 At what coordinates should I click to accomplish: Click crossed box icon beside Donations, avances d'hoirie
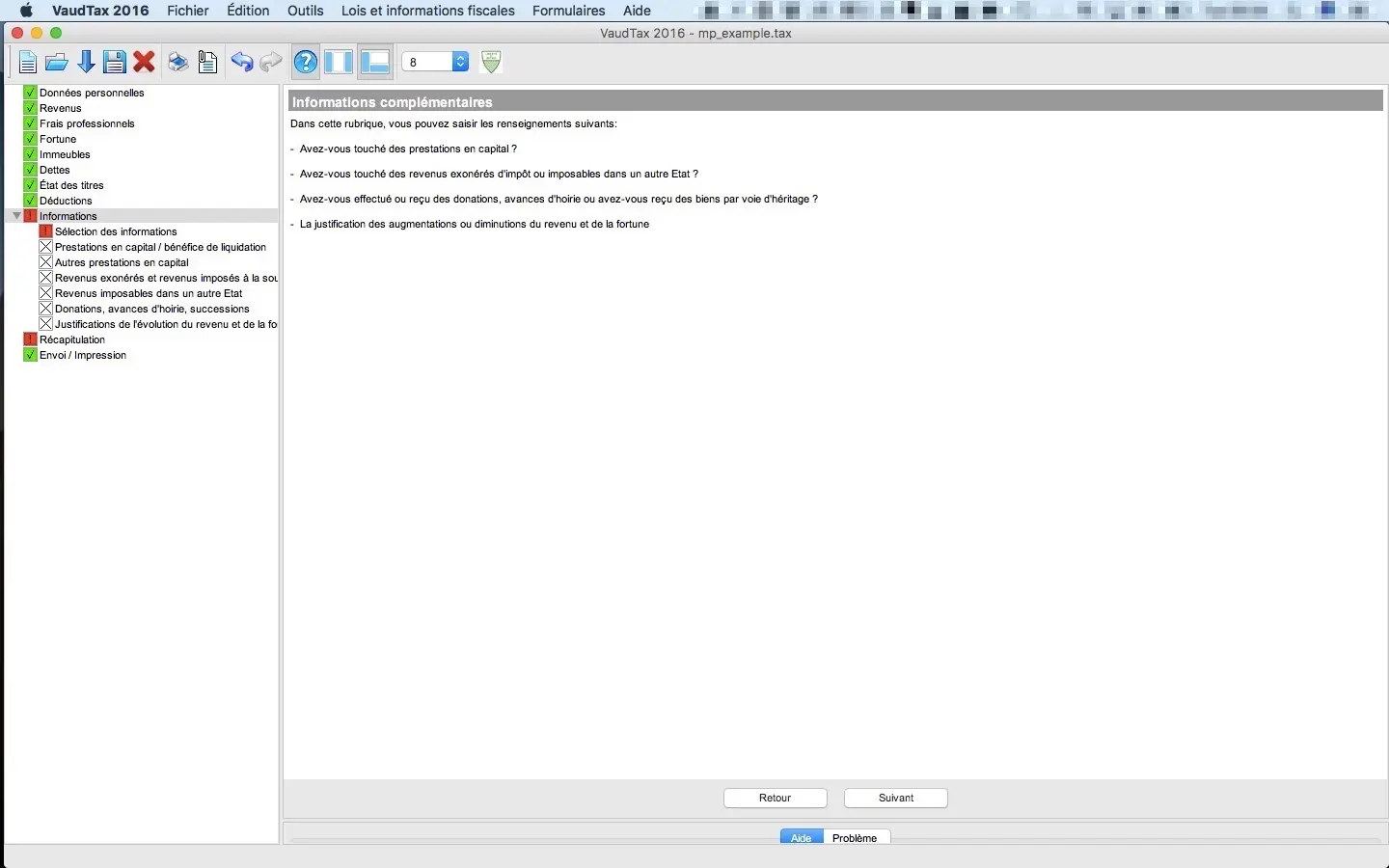click(45, 309)
